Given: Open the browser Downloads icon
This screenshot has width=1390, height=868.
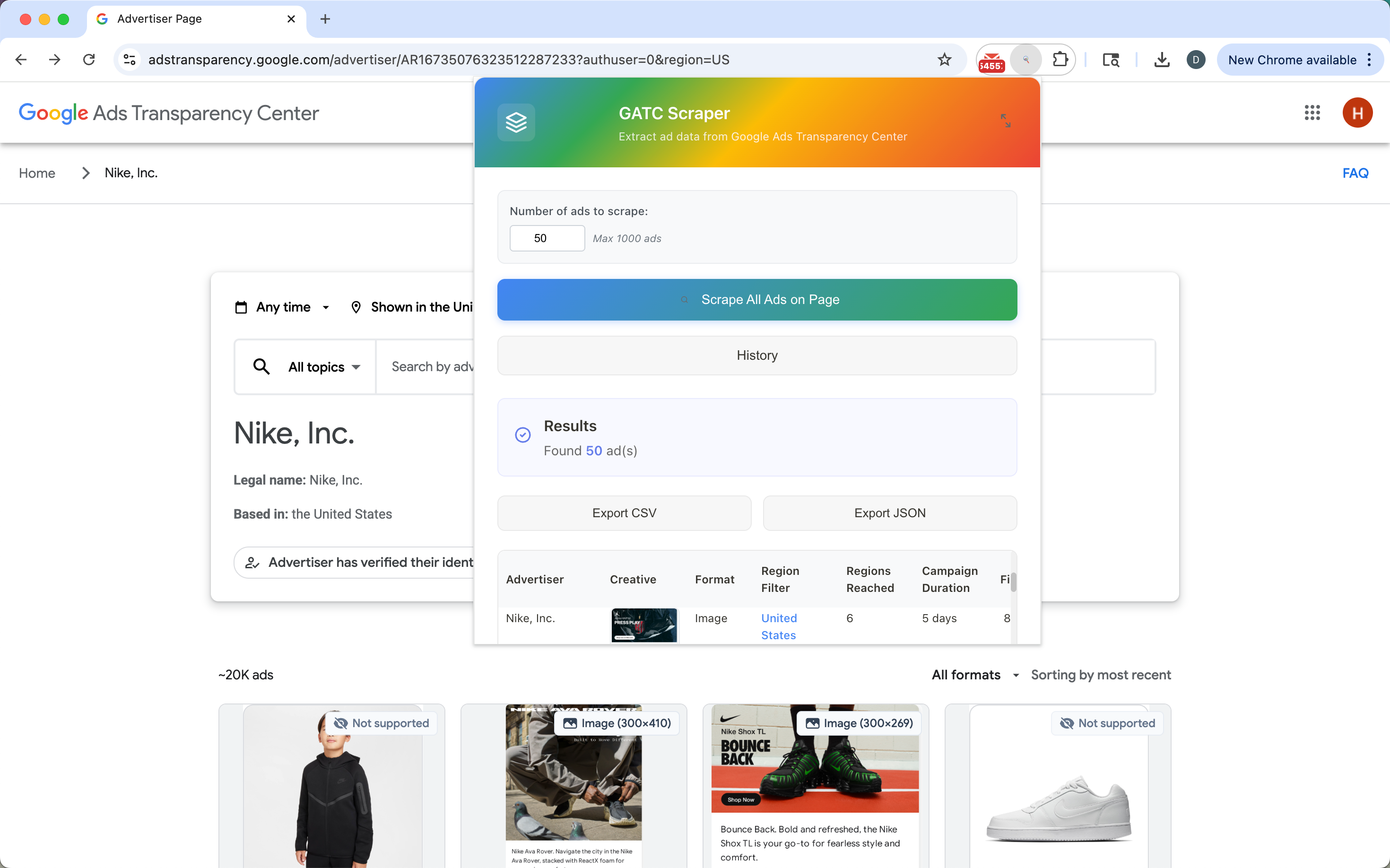Looking at the screenshot, I should [x=1161, y=59].
